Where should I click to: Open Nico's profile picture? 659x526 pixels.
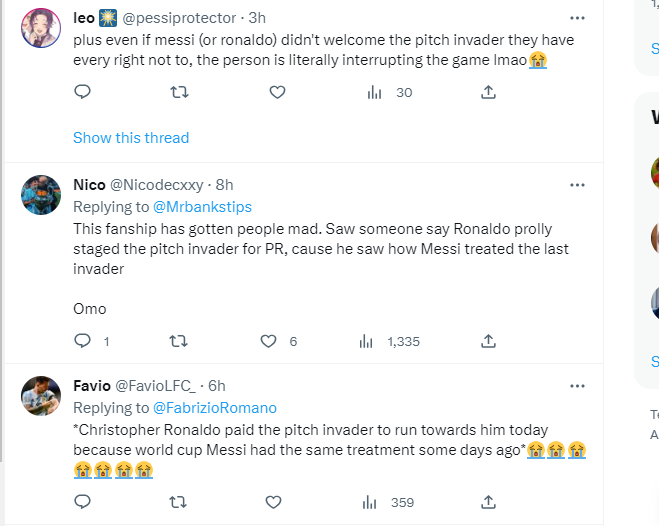[x=41, y=195]
